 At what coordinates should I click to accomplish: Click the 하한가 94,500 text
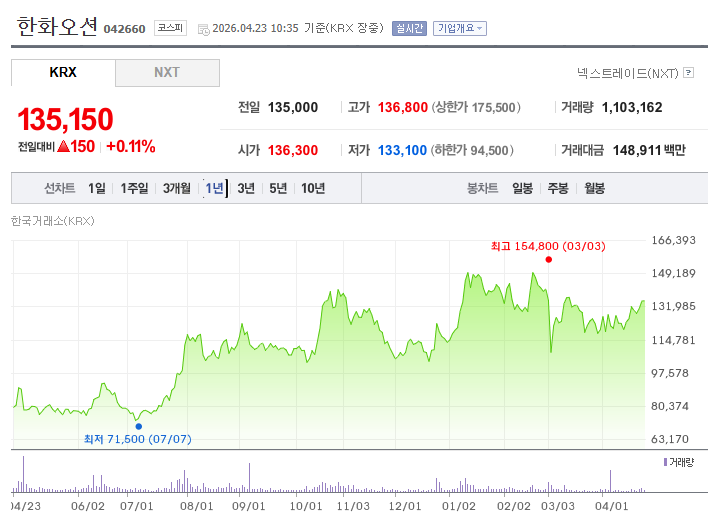(472, 150)
